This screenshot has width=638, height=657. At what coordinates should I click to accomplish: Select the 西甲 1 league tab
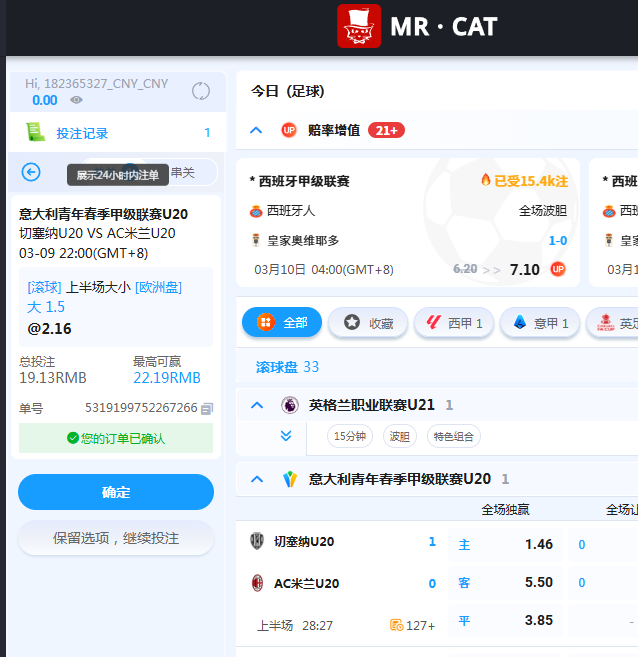[x=454, y=323]
